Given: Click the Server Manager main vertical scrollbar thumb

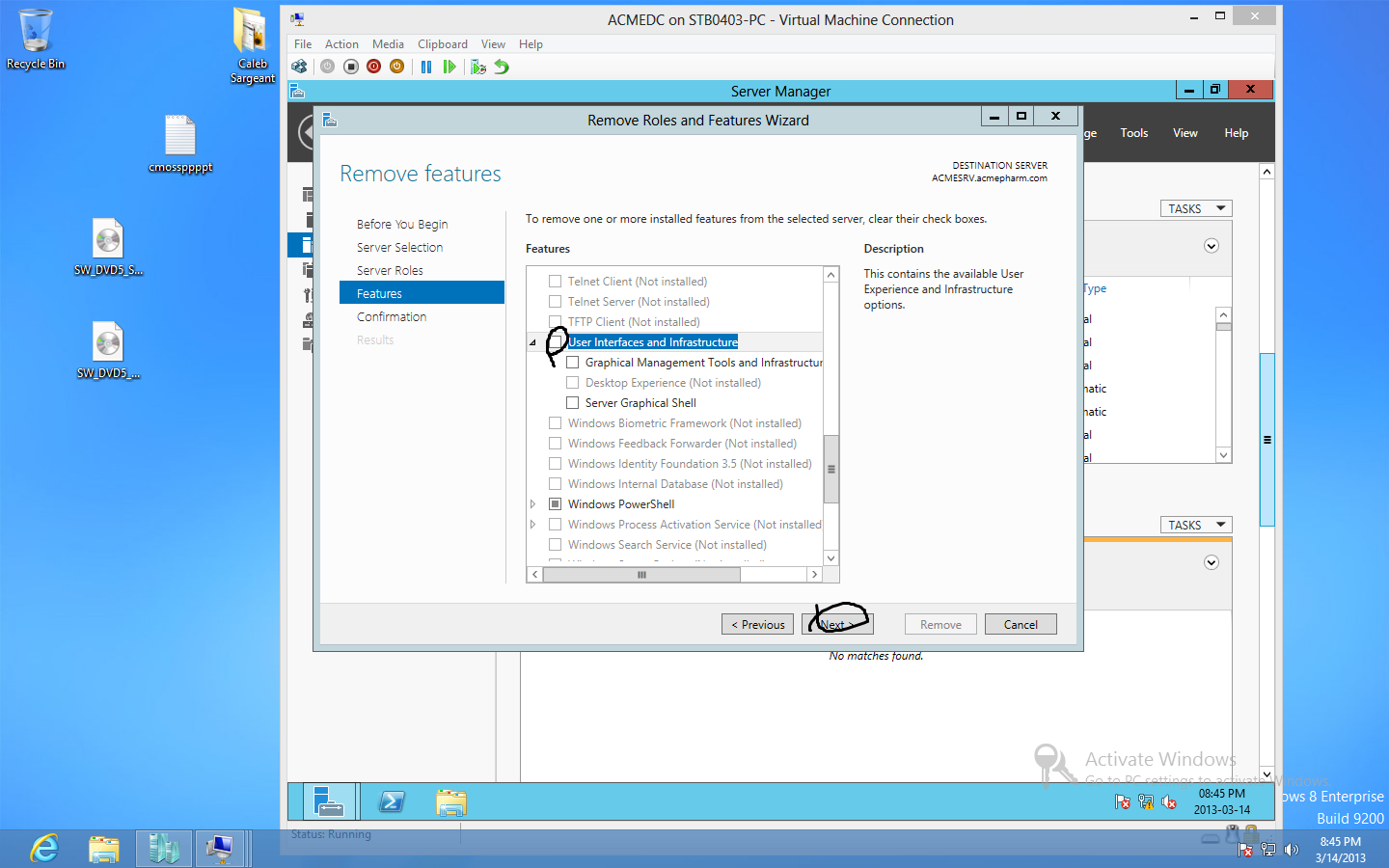Looking at the screenshot, I should click(x=1267, y=440).
